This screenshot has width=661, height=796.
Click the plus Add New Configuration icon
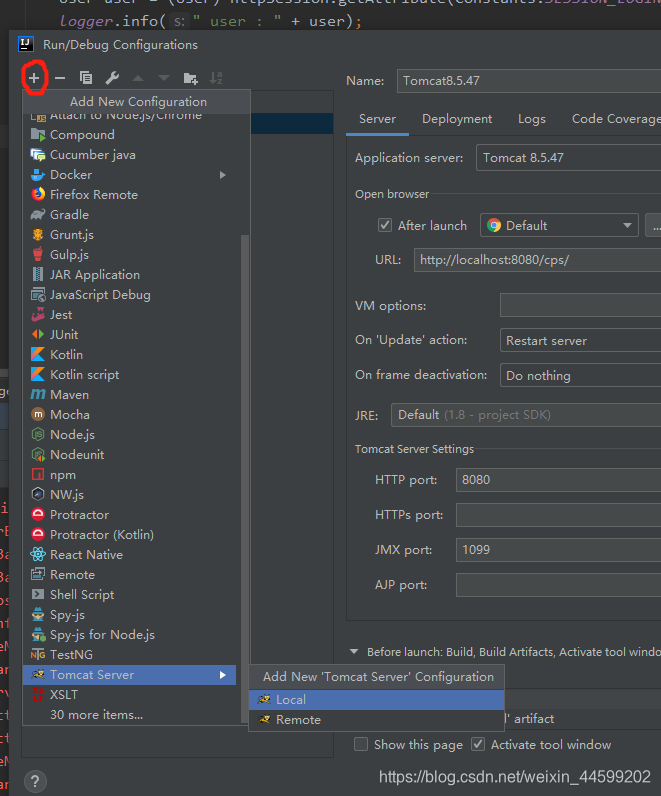[34, 78]
